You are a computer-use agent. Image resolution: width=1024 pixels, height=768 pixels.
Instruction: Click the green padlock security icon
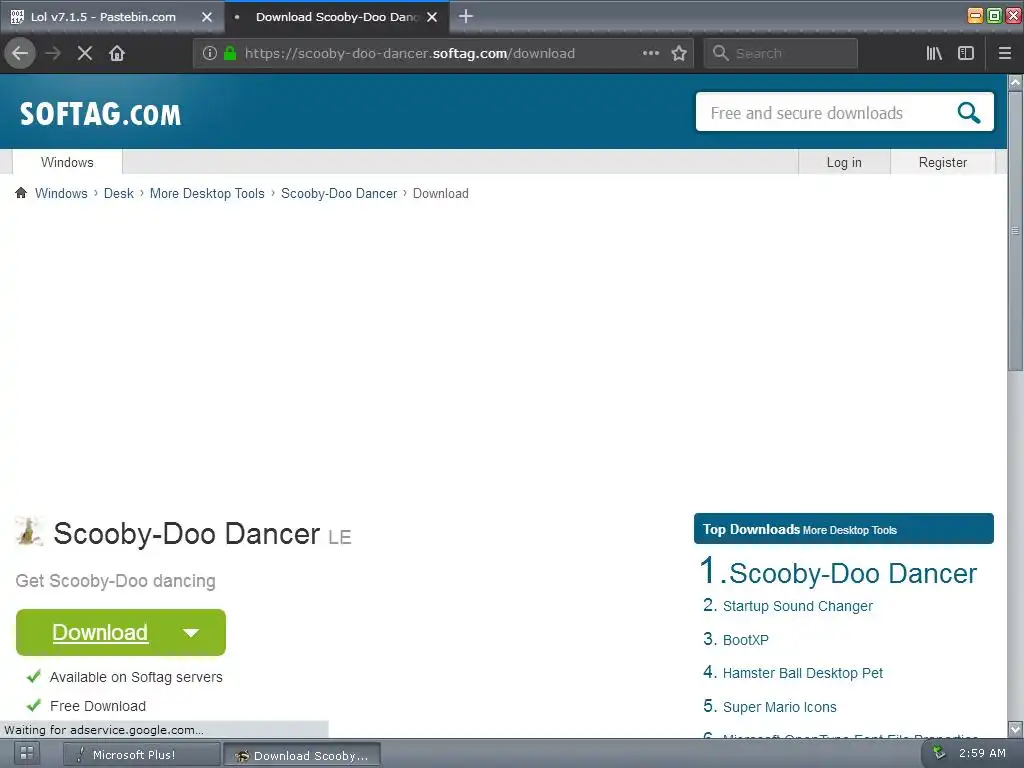[x=230, y=53]
